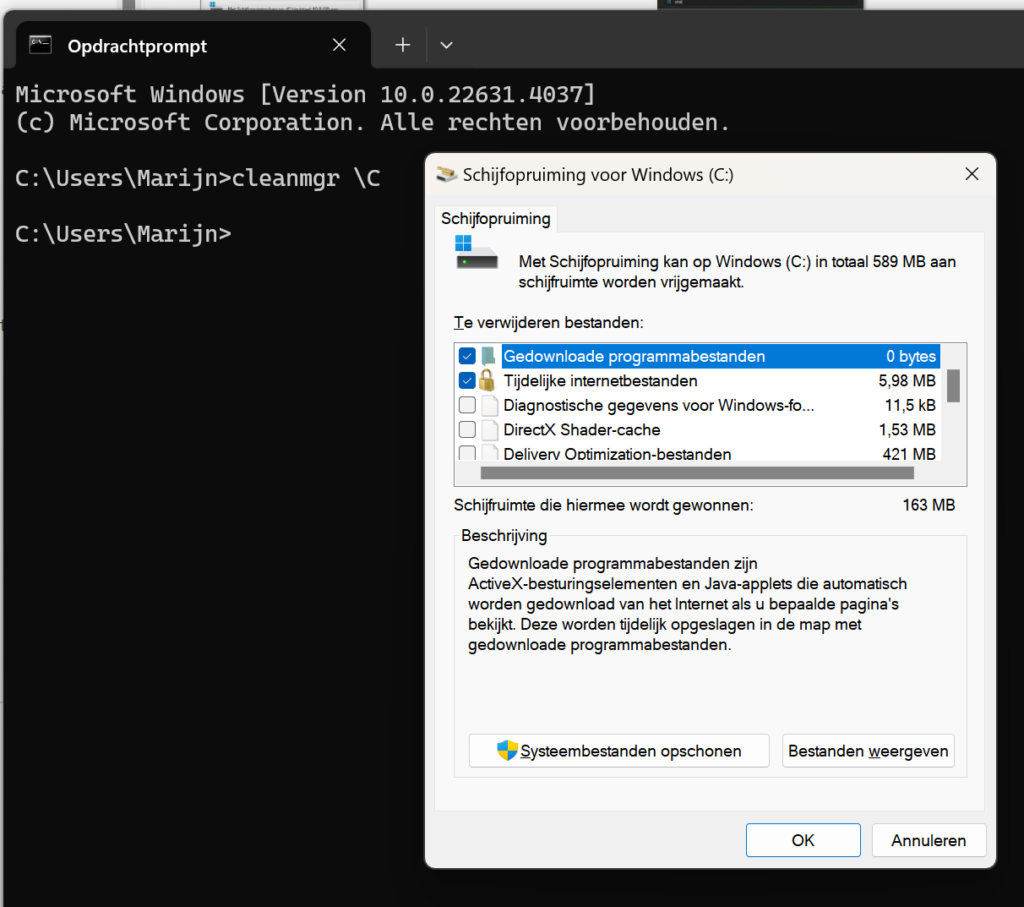This screenshot has height=907, width=1024.
Task: Click Systeembestanden opschonen button
Action: point(618,751)
